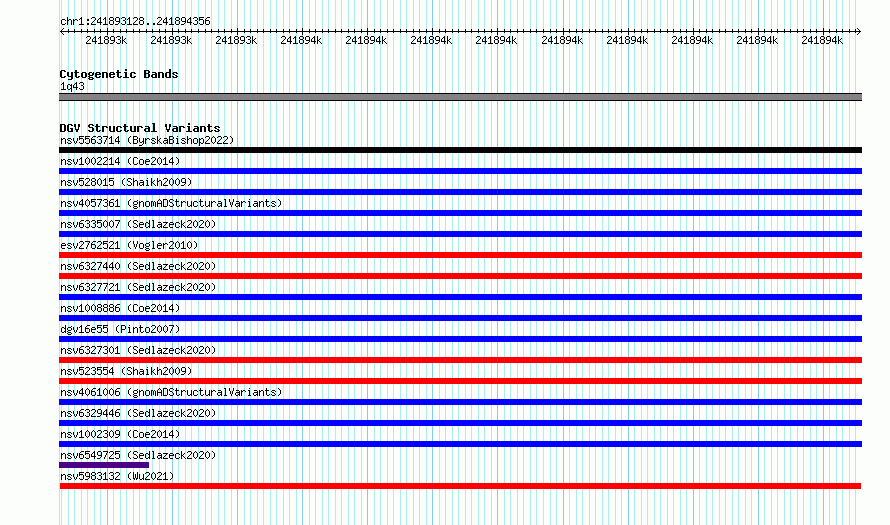Select the blue nsv1002214 variant bar
890x525 pixels.
460,171
